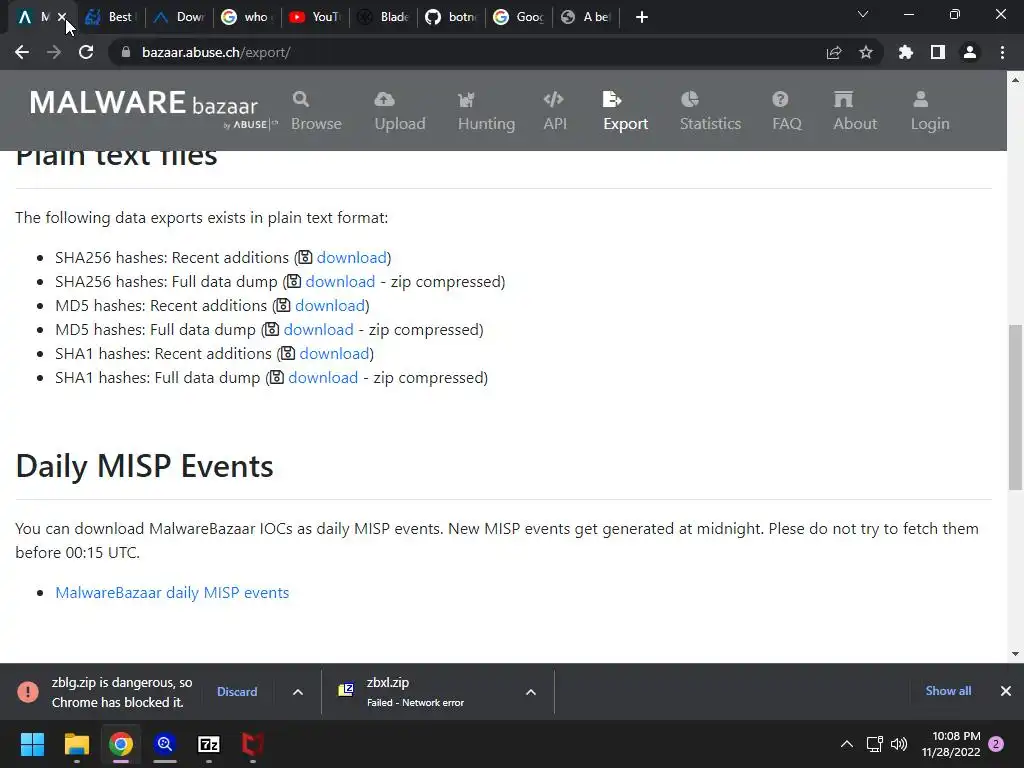Go to Hunting page in navbar
This screenshot has width=1024, height=768.
[486, 111]
